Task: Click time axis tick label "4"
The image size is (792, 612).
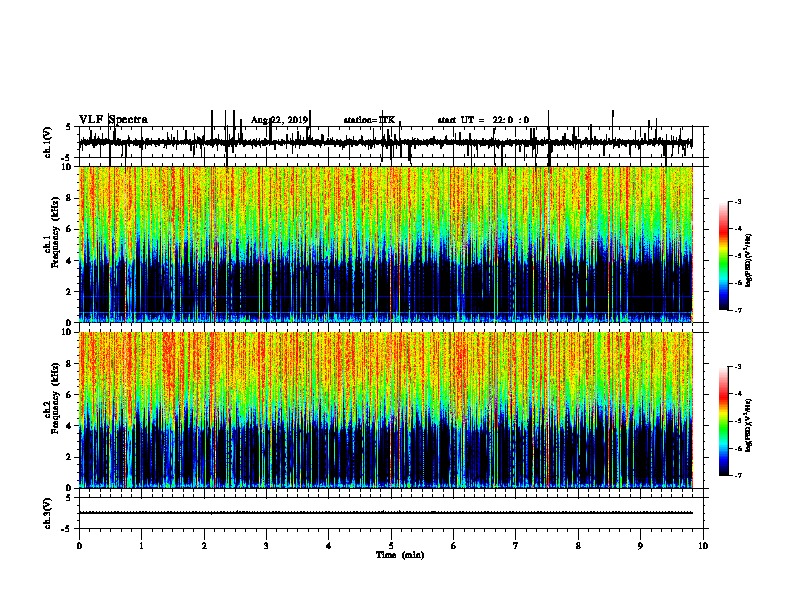Action: (x=329, y=546)
